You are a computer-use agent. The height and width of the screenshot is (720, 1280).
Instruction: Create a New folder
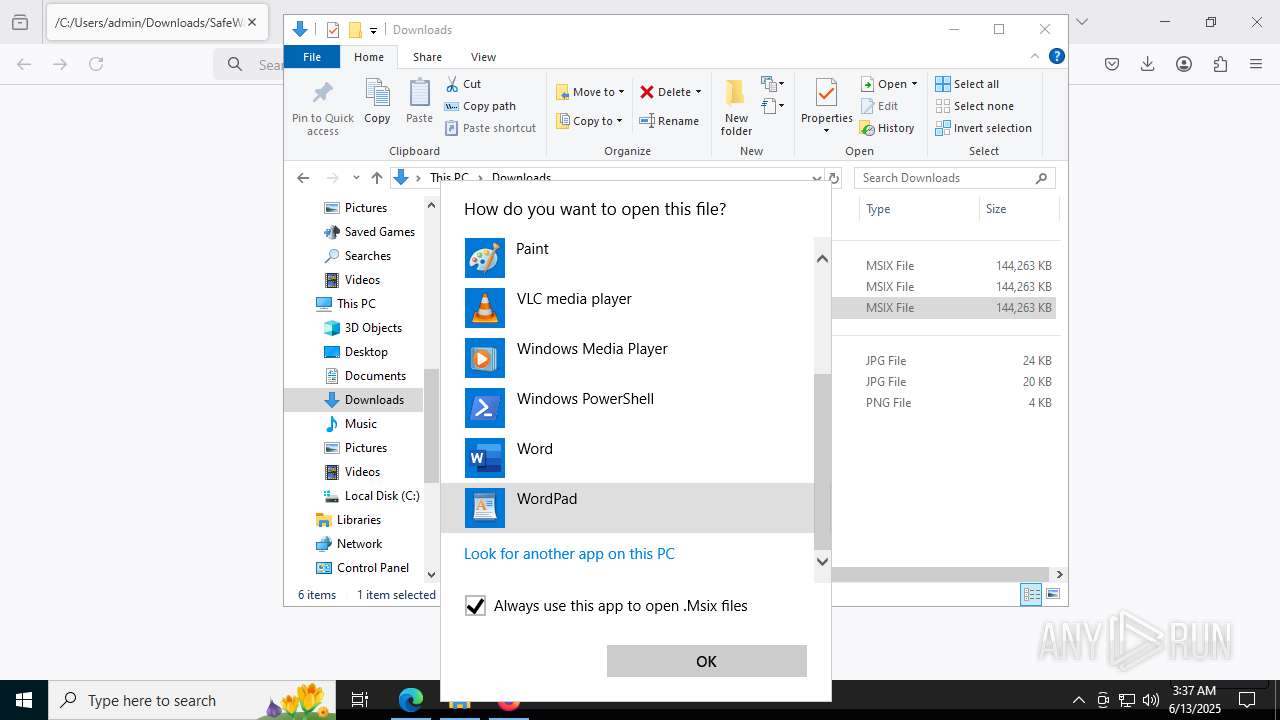pyautogui.click(x=736, y=107)
